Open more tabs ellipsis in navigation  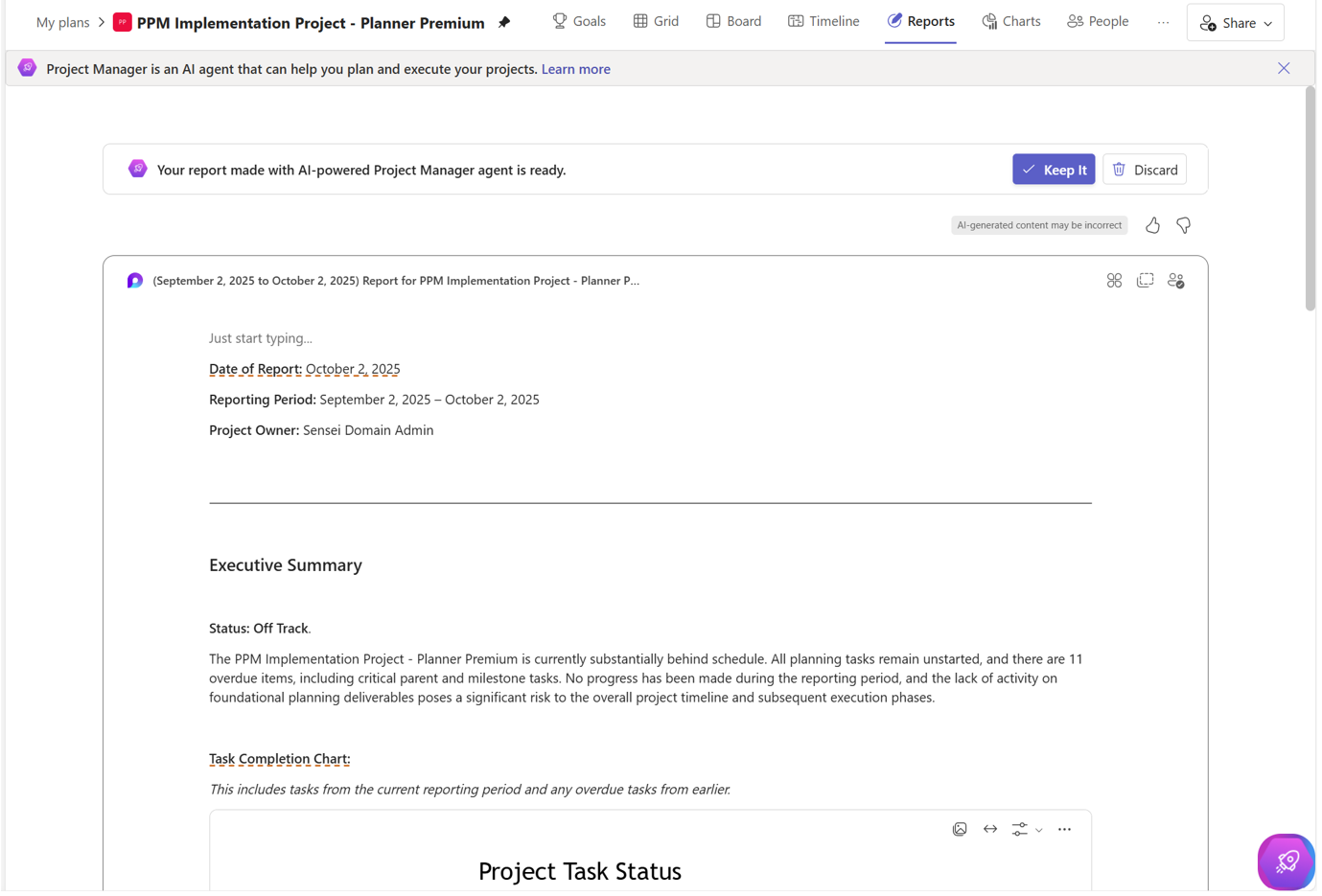[x=1163, y=22]
